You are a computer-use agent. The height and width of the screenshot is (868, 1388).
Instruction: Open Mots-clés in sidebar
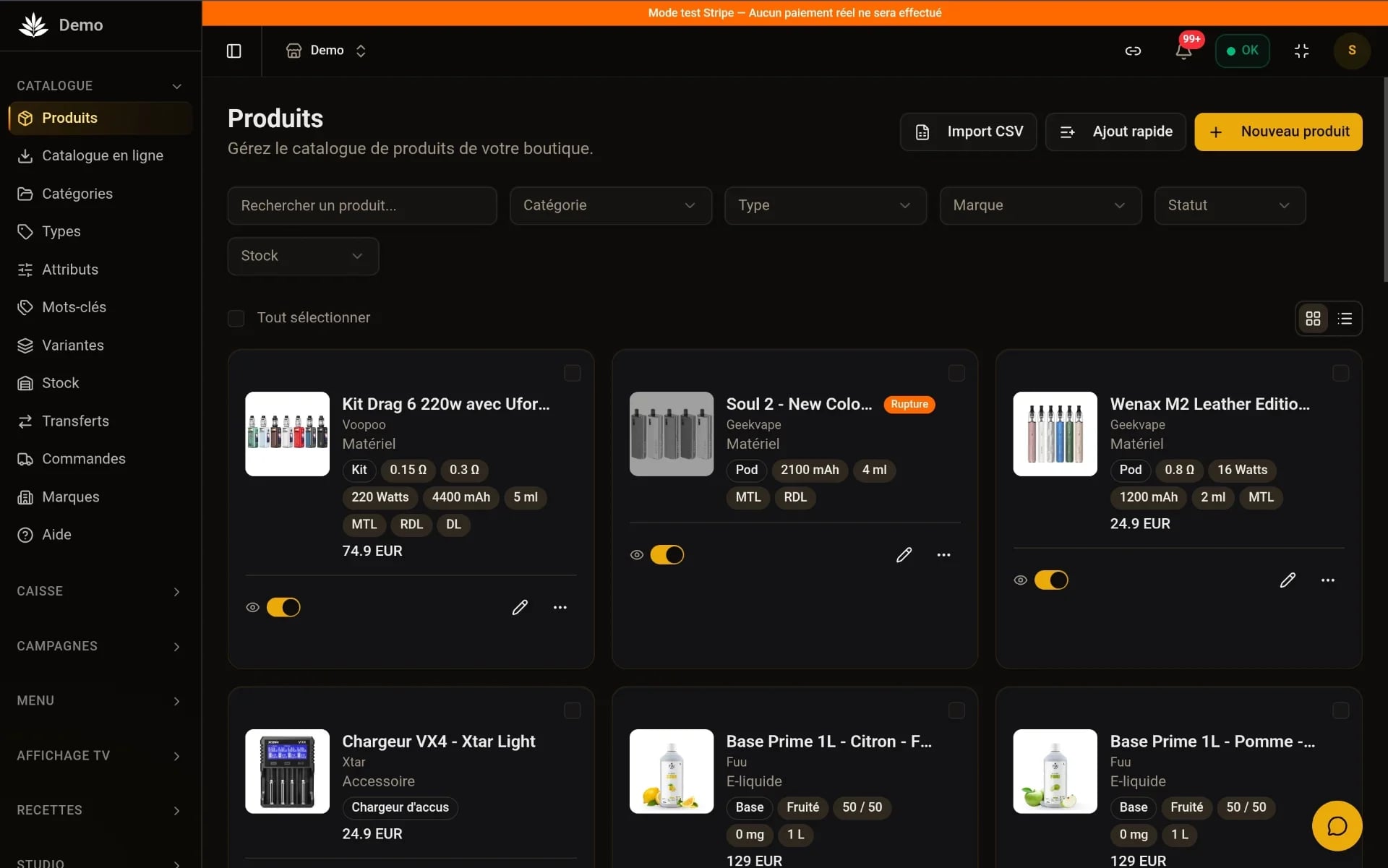pyautogui.click(x=100, y=307)
